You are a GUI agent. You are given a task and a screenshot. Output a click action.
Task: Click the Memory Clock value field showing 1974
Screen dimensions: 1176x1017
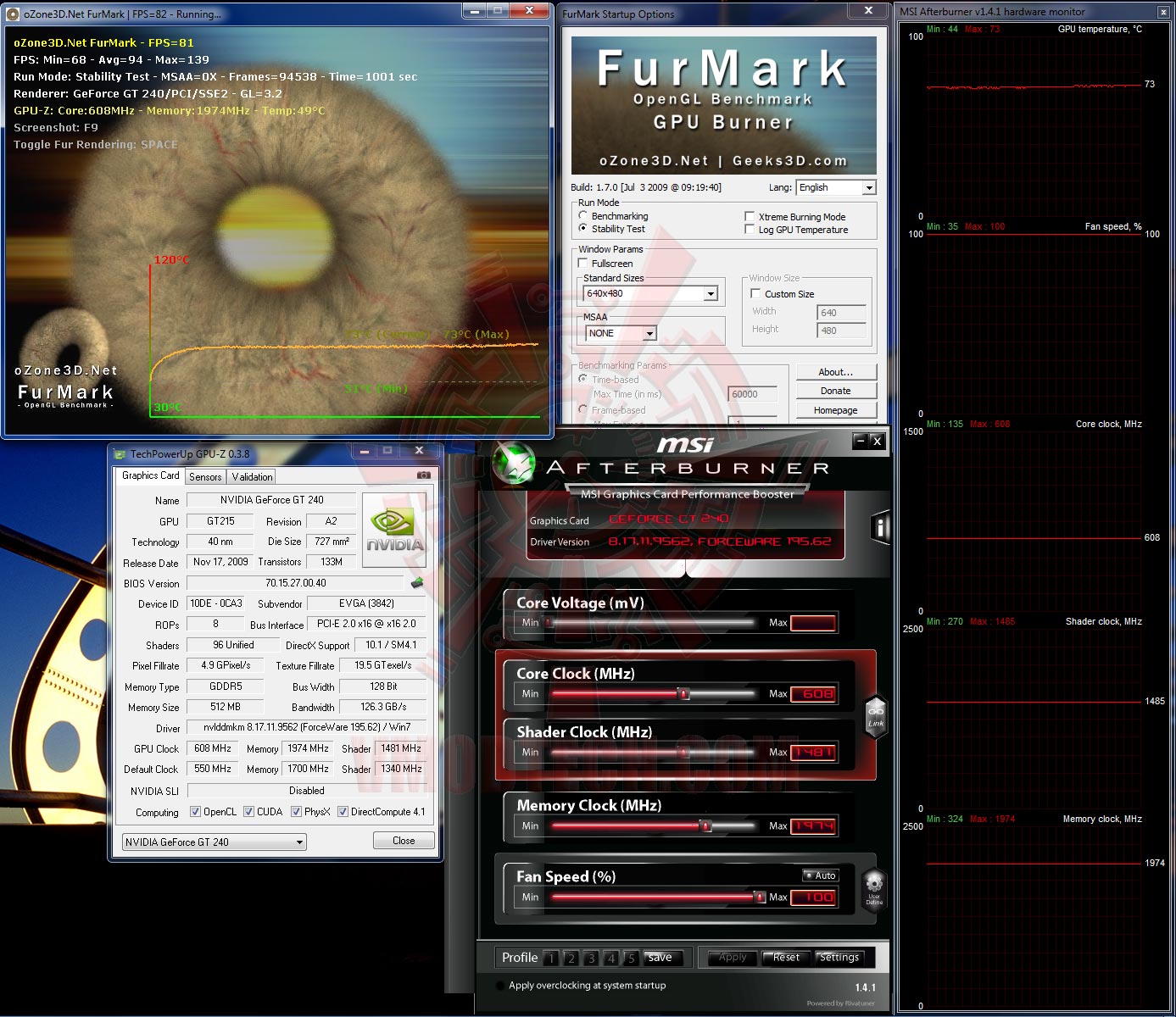click(x=814, y=826)
